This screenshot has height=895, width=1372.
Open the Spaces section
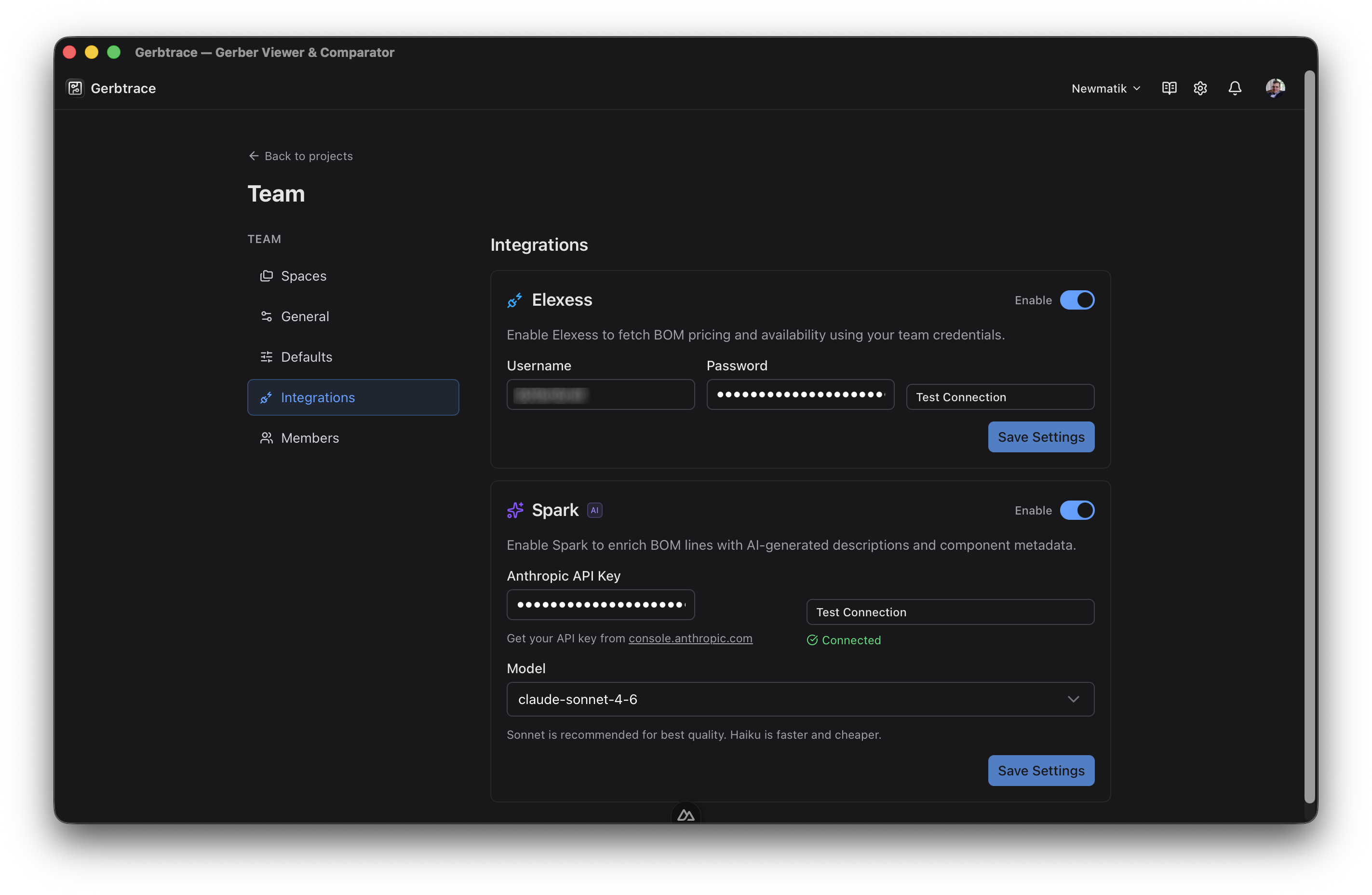pos(353,276)
